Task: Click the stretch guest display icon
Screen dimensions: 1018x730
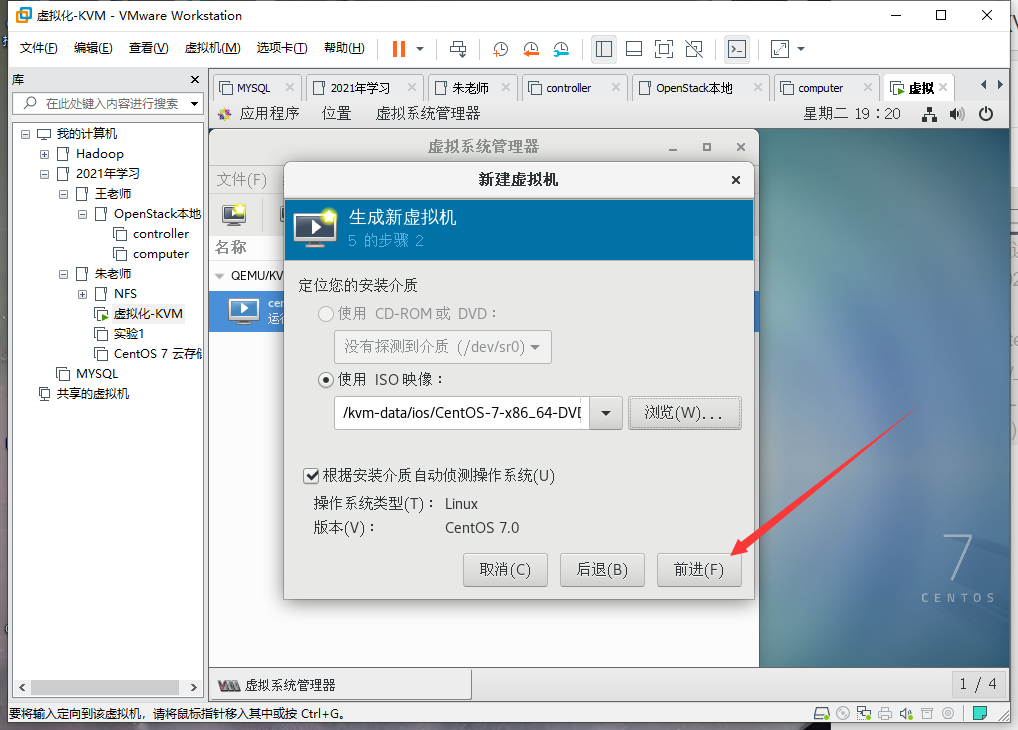Action: 780,49
